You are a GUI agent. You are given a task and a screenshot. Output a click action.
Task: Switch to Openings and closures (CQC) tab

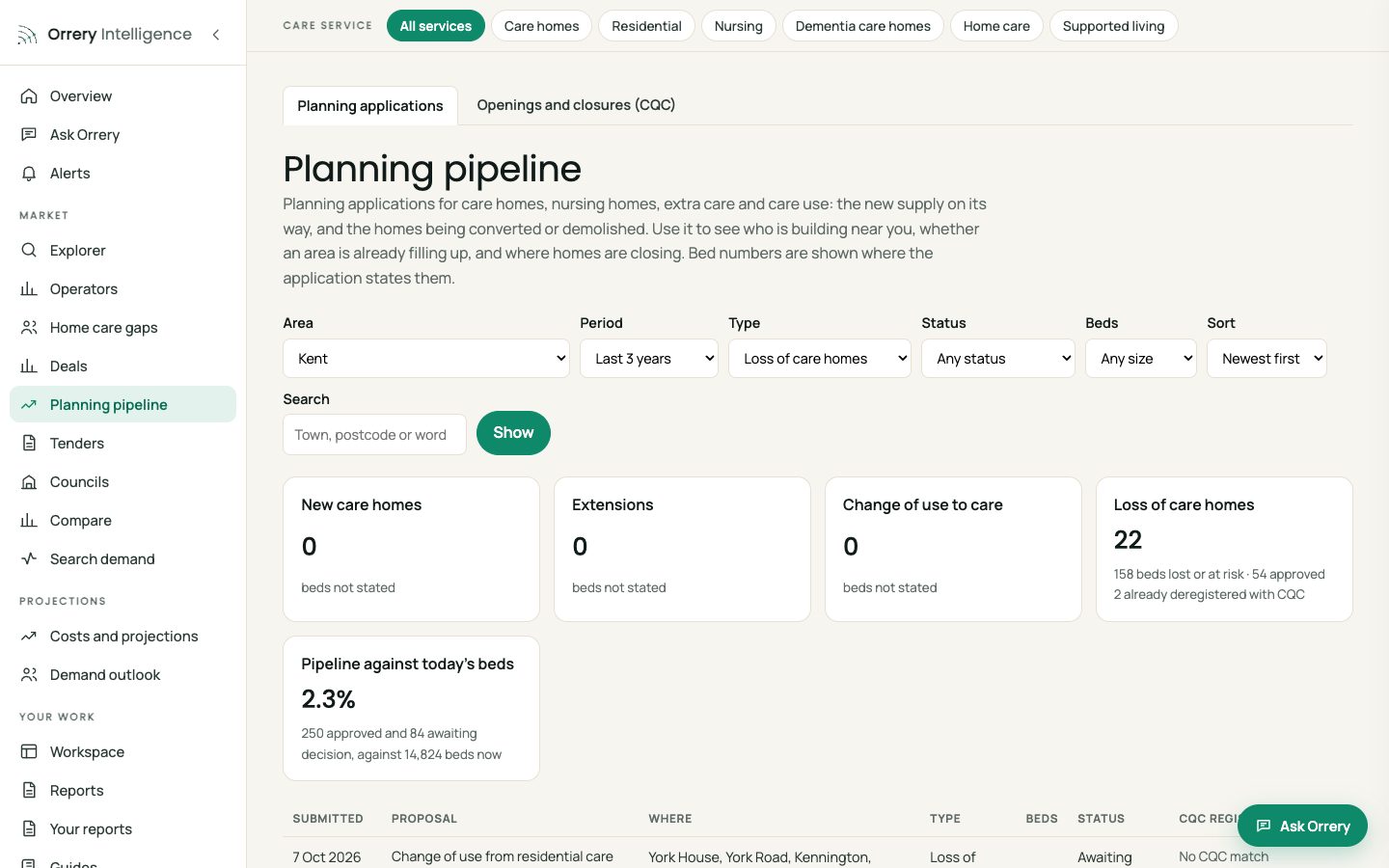tap(576, 105)
